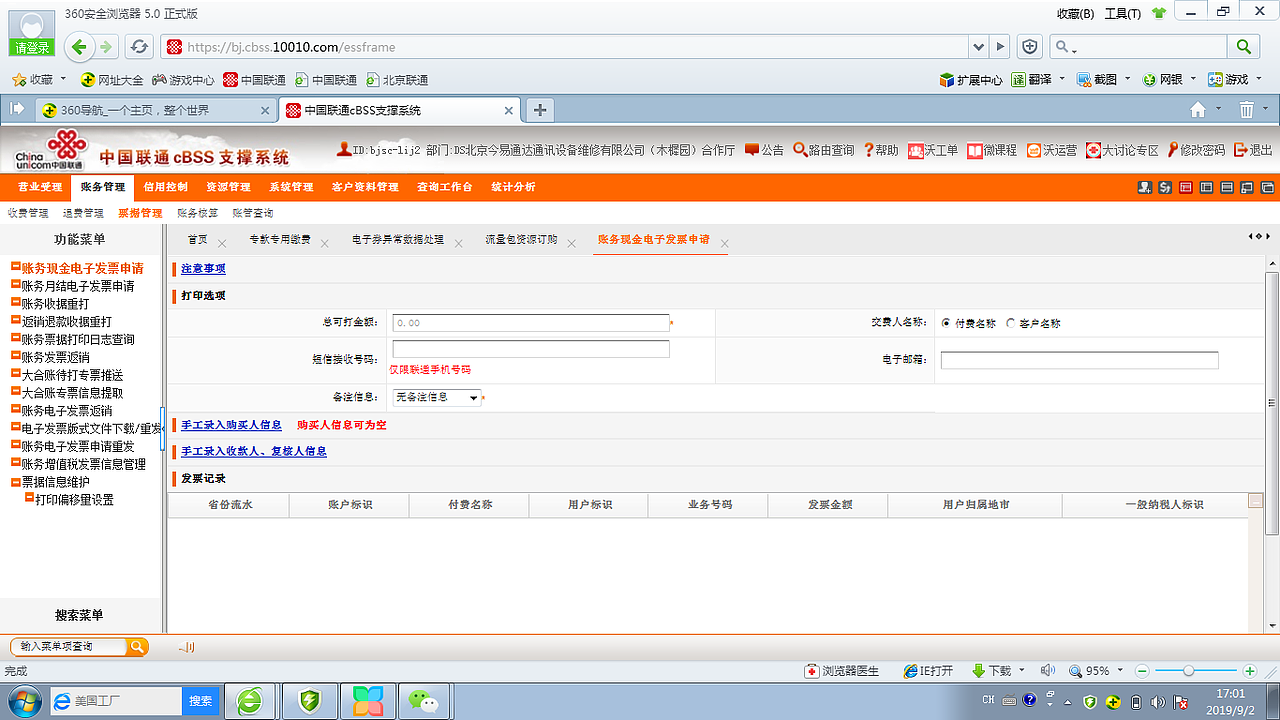
Task: Open the 备注信息 dropdown
Action: tap(437, 397)
